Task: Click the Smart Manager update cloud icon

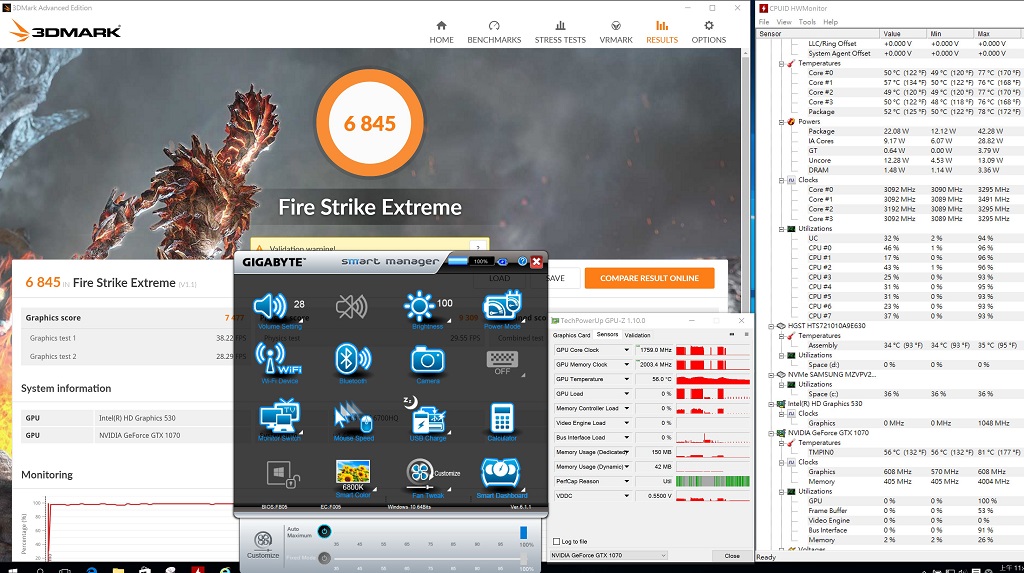Action: coord(502,261)
